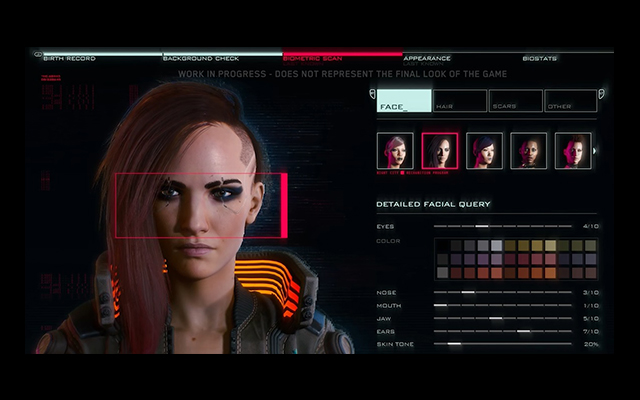Image resolution: width=640 pixels, height=400 pixels.
Task: Go to the Birth Record step
Action: pyautogui.click(x=68, y=58)
